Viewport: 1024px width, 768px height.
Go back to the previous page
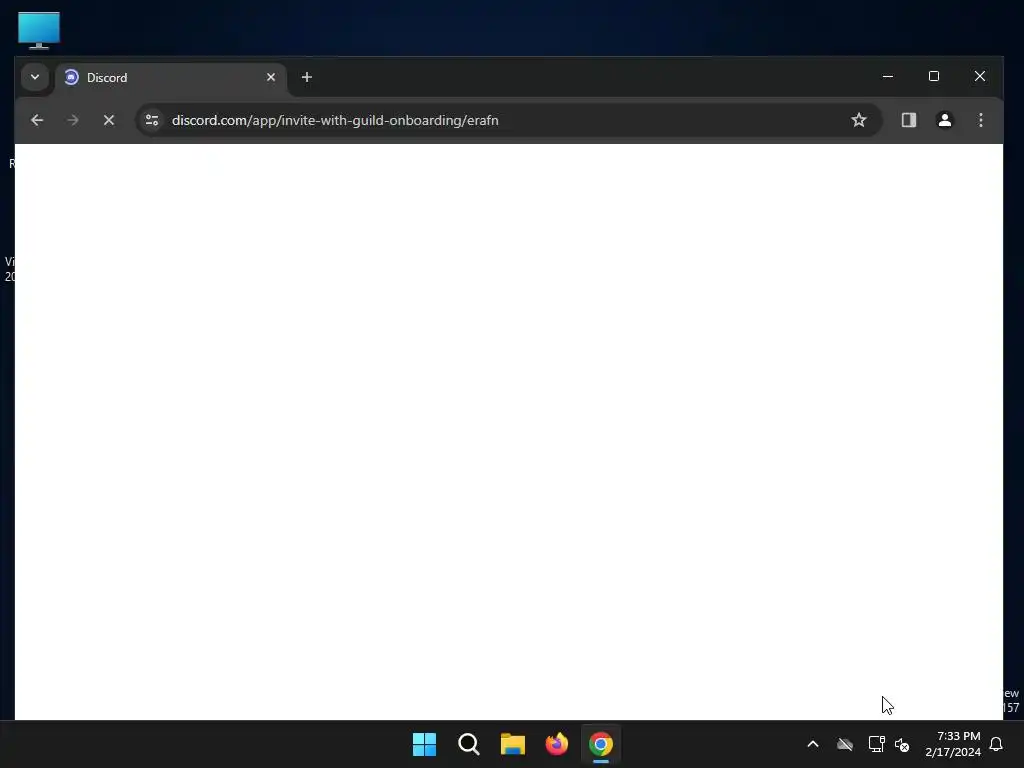coord(37,120)
